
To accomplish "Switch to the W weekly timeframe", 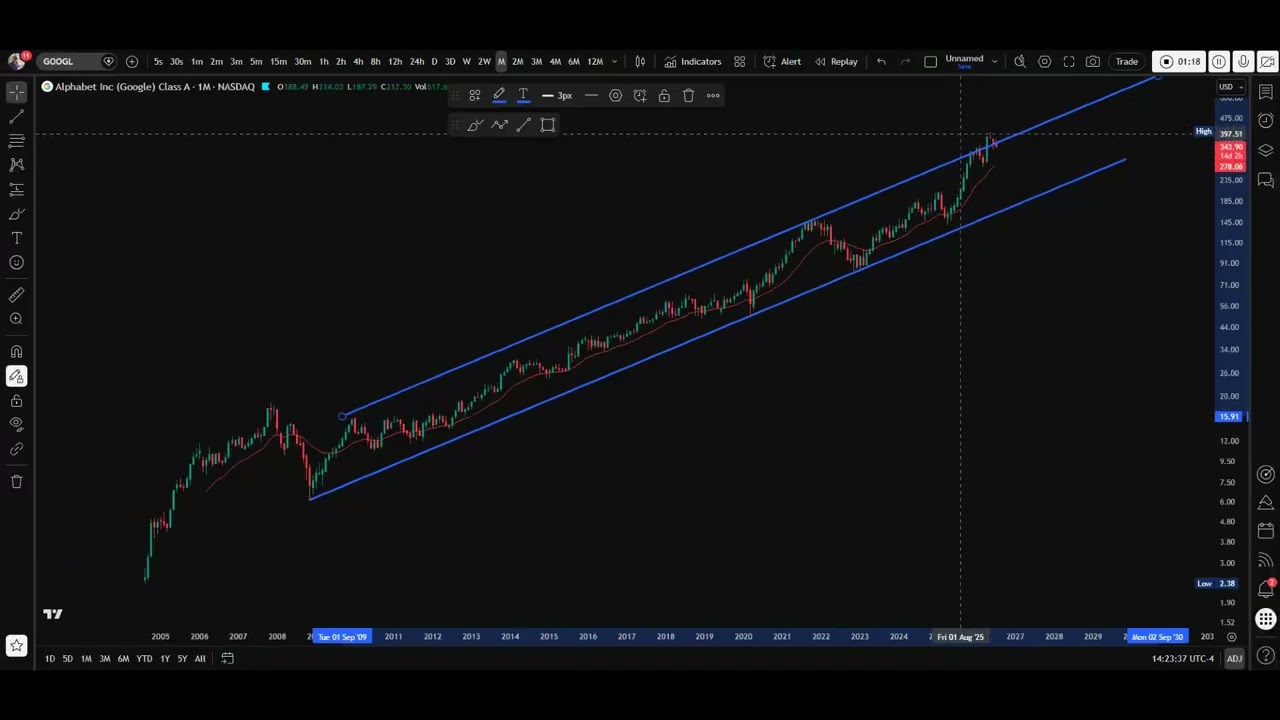I will [x=466, y=62].
